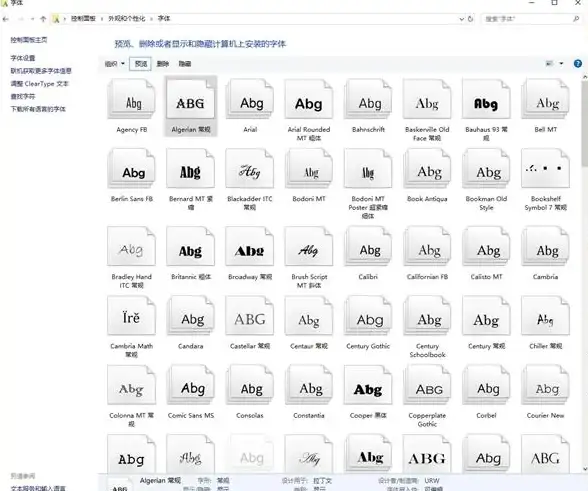Select the Bahnschrift font icon

368,99
